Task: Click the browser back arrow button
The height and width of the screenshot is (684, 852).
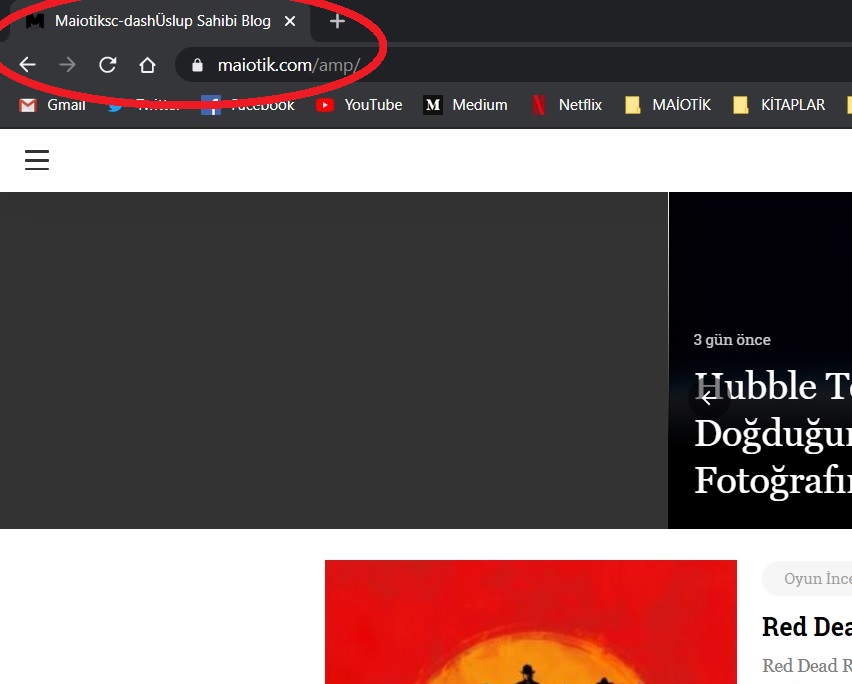Action: pos(27,65)
